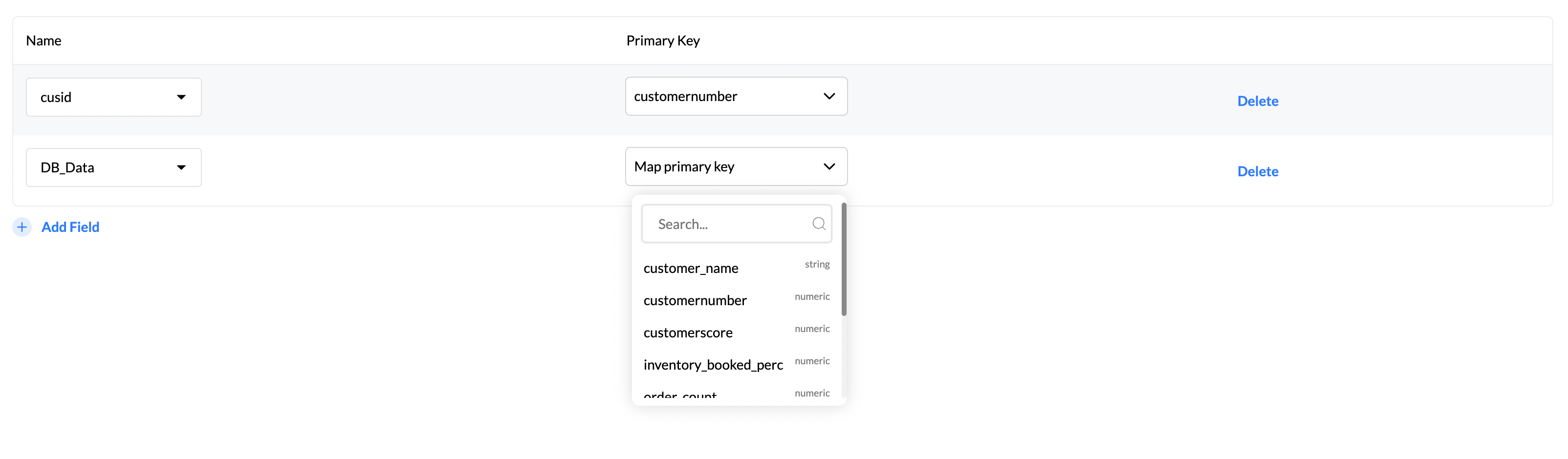Viewport: 1568px width, 459px height.
Task: Click the plus icon beside Add Field
Action: 22,227
